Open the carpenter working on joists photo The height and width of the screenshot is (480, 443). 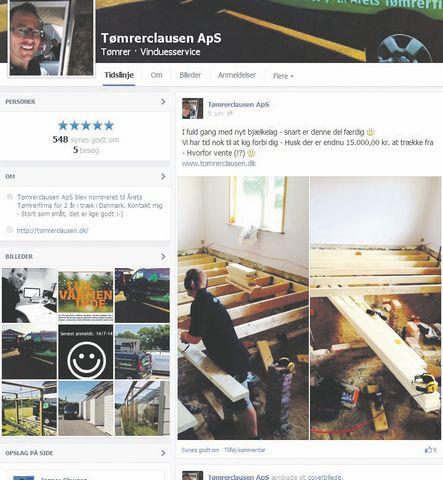pyautogui.click(x=243, y=308)
